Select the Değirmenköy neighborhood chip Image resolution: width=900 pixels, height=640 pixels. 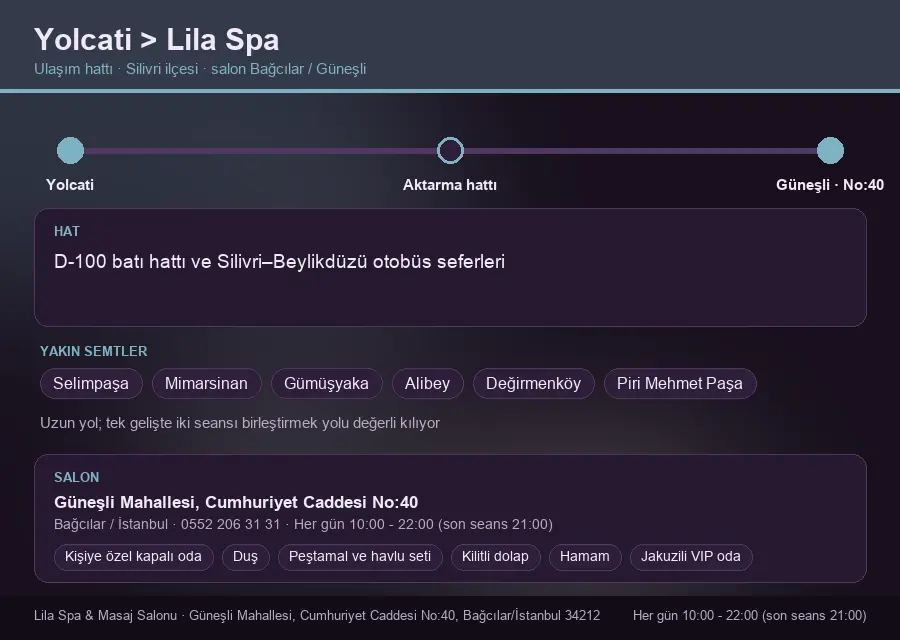click(x=533, y=383)
